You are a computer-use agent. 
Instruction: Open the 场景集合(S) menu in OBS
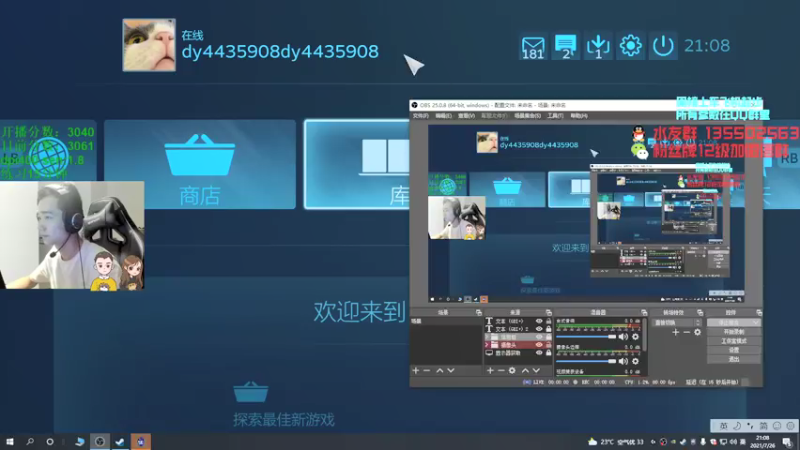tap(528, 116)
